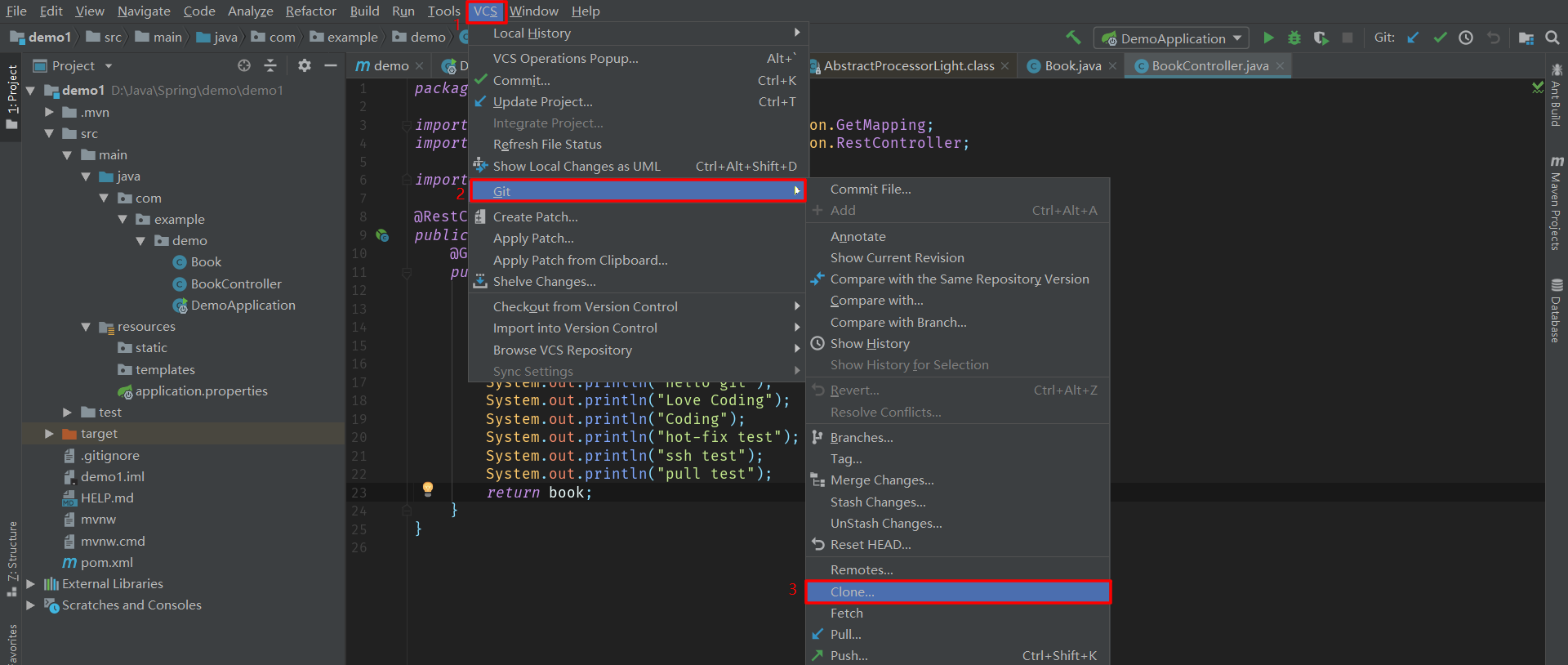Open Branches... in Git submenu
Screen dimensions: 1568x665
point(958,437)
